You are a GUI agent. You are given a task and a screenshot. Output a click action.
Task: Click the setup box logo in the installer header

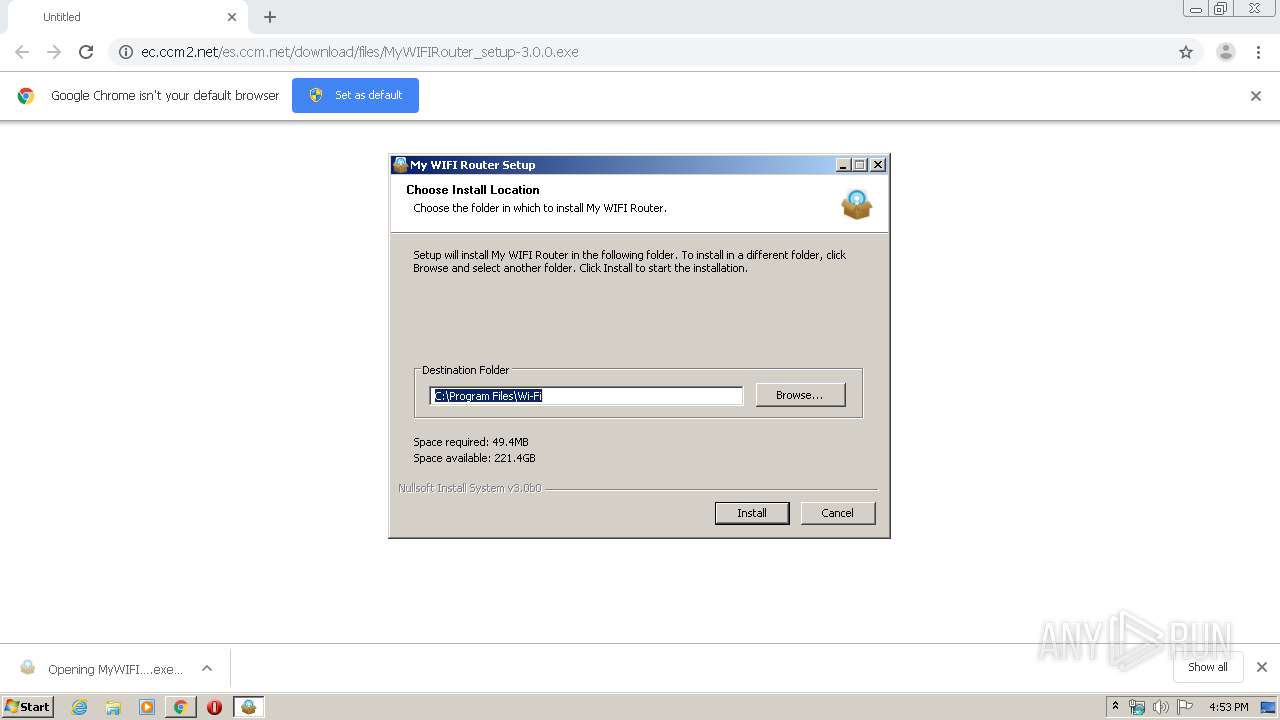[x=857, y=204]
